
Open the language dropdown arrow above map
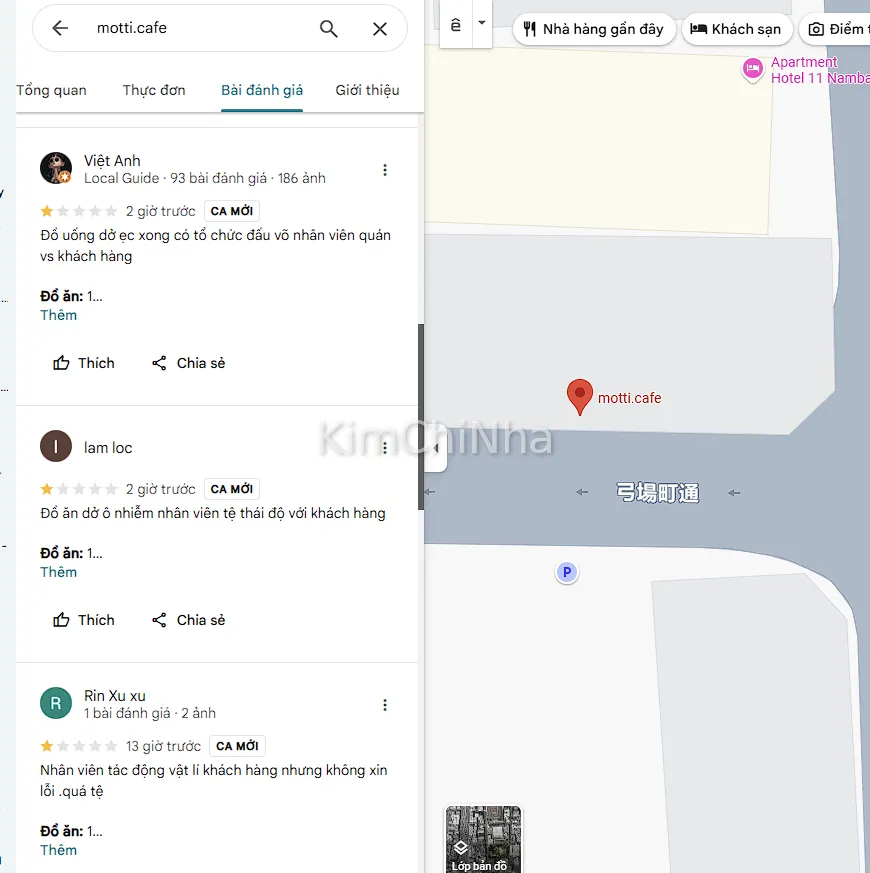click(482, 23)
